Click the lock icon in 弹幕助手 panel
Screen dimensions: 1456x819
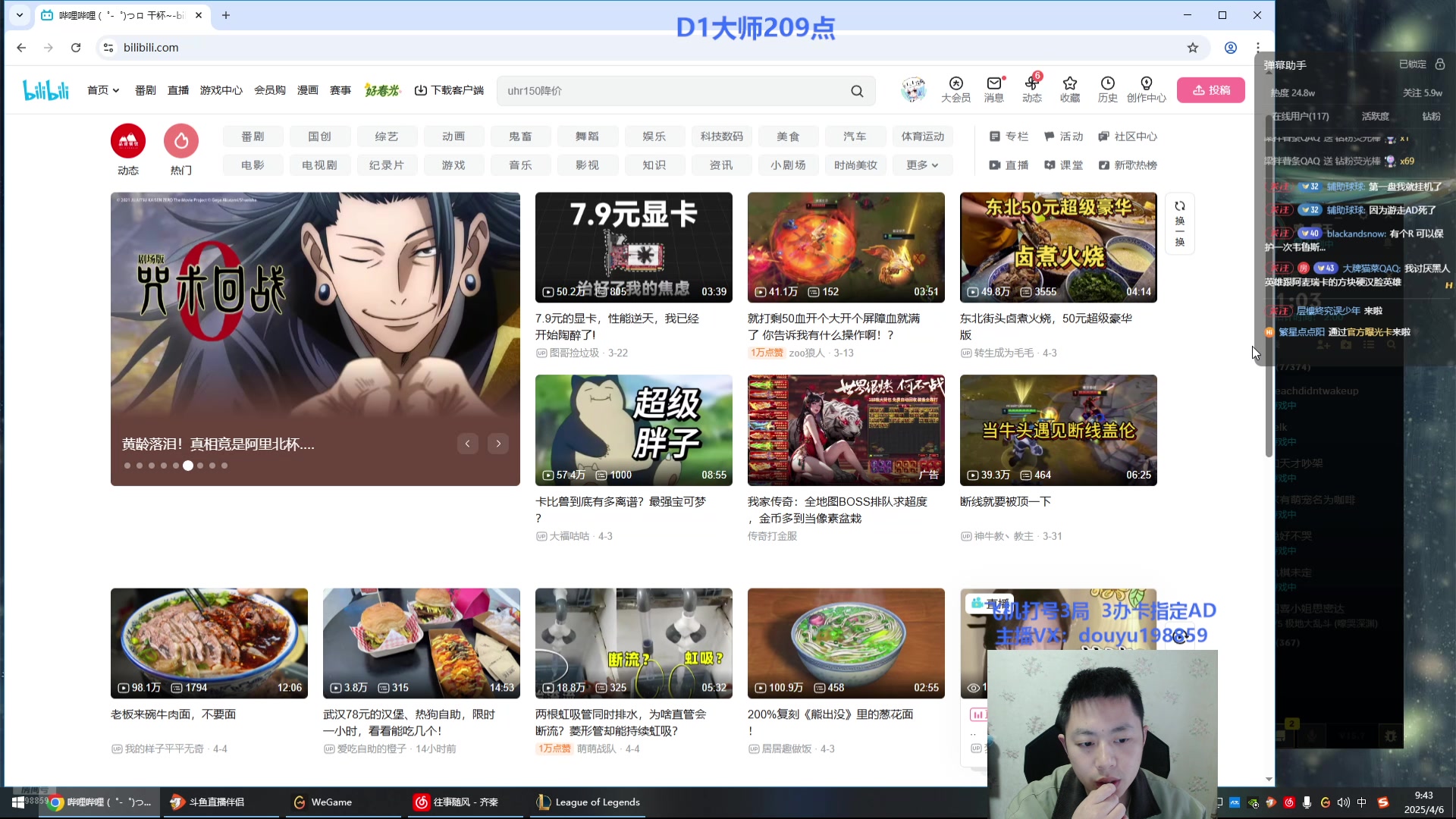tap(1440, 64)
